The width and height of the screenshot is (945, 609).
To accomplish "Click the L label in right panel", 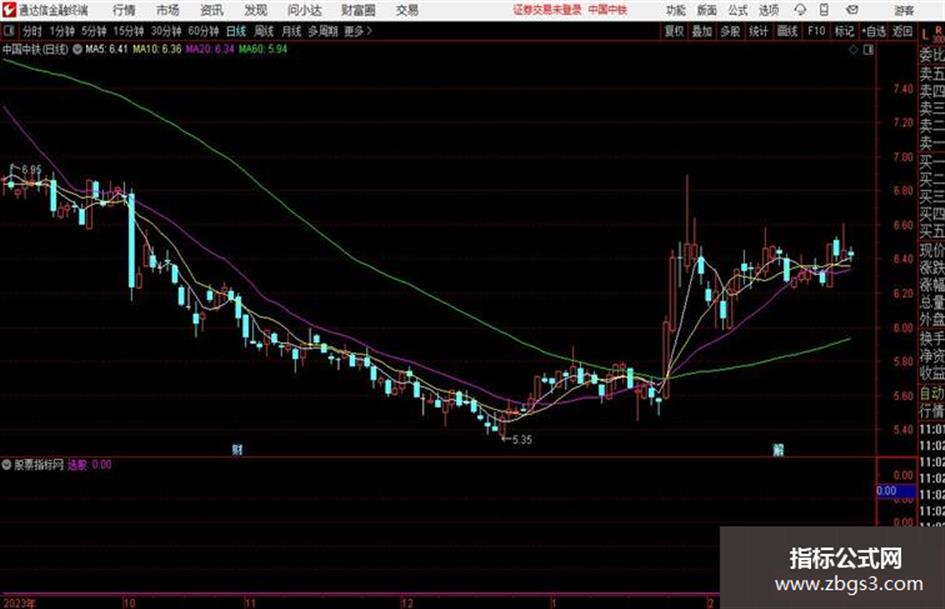I will [925, 36].
